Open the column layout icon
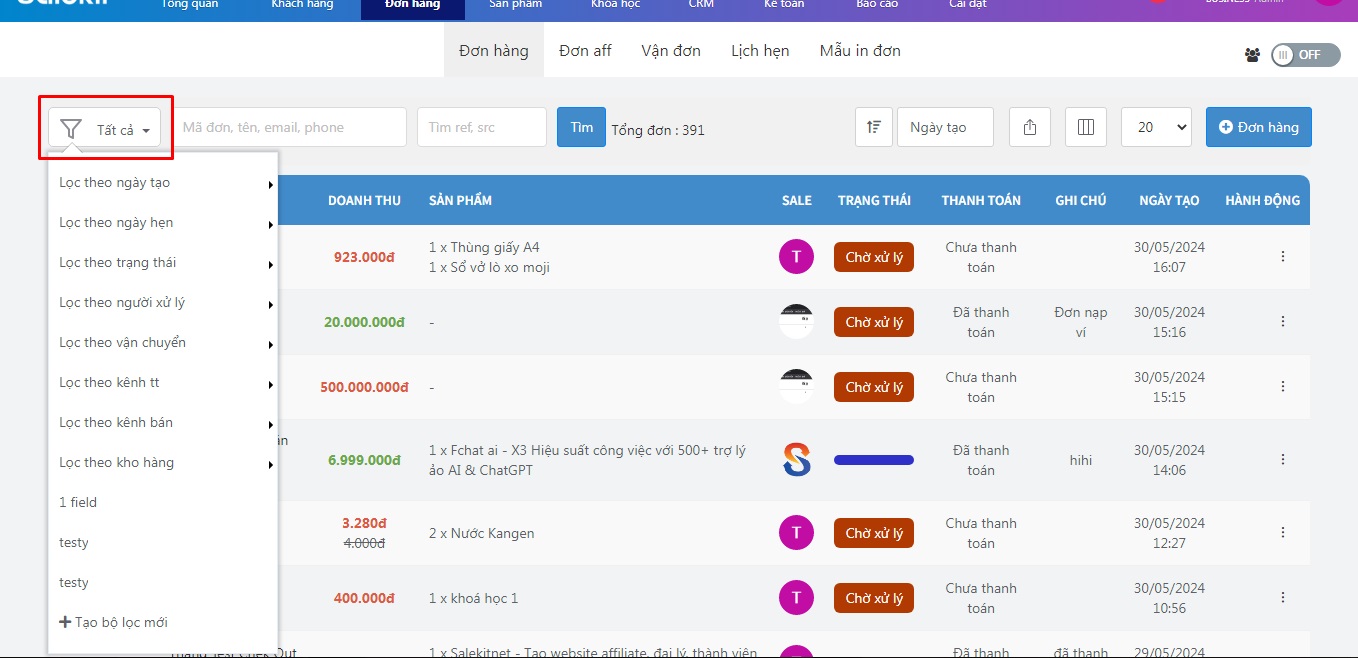Image resolution: width=1358 pixels, height=658 pixels. point(1086,127)
